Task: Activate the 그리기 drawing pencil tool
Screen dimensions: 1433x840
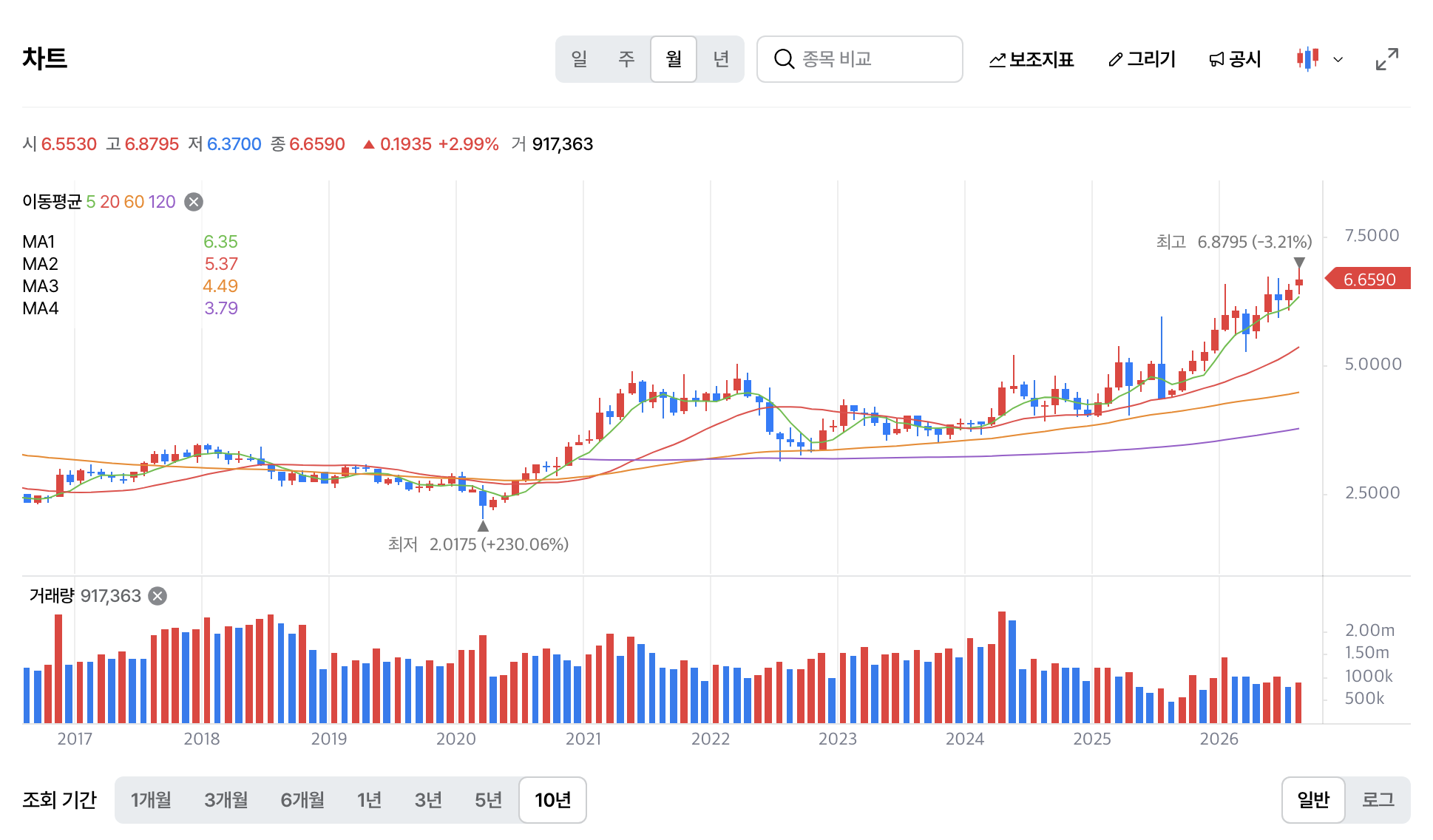Action: pos(1142,59)
